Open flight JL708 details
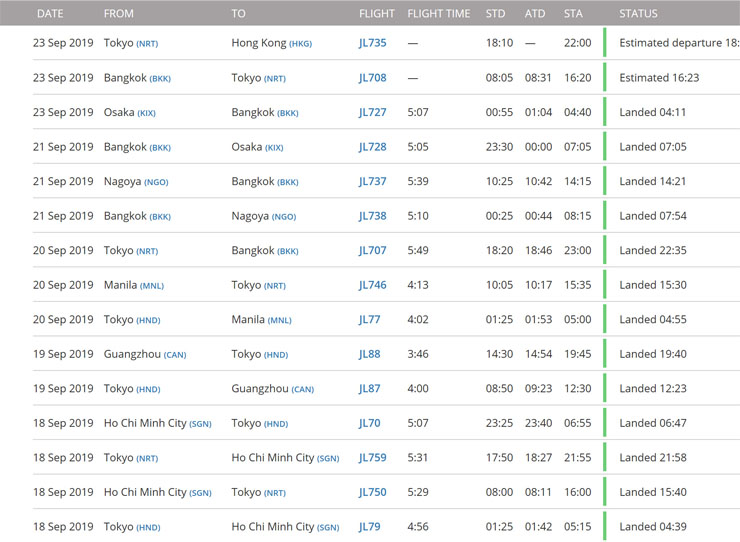This screenshot has height=542, width=740. pos(372,78)
